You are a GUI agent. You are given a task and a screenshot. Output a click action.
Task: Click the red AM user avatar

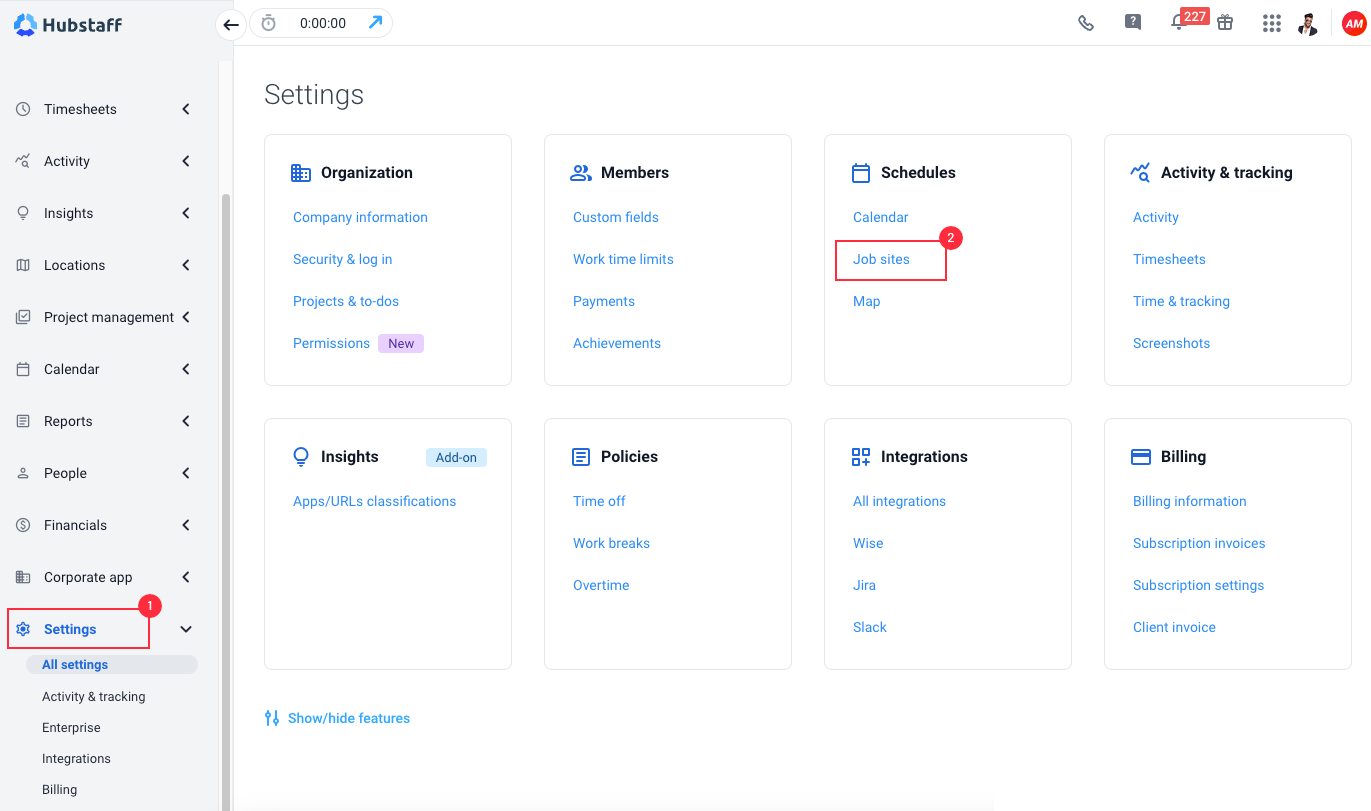tap(1354, 24)
